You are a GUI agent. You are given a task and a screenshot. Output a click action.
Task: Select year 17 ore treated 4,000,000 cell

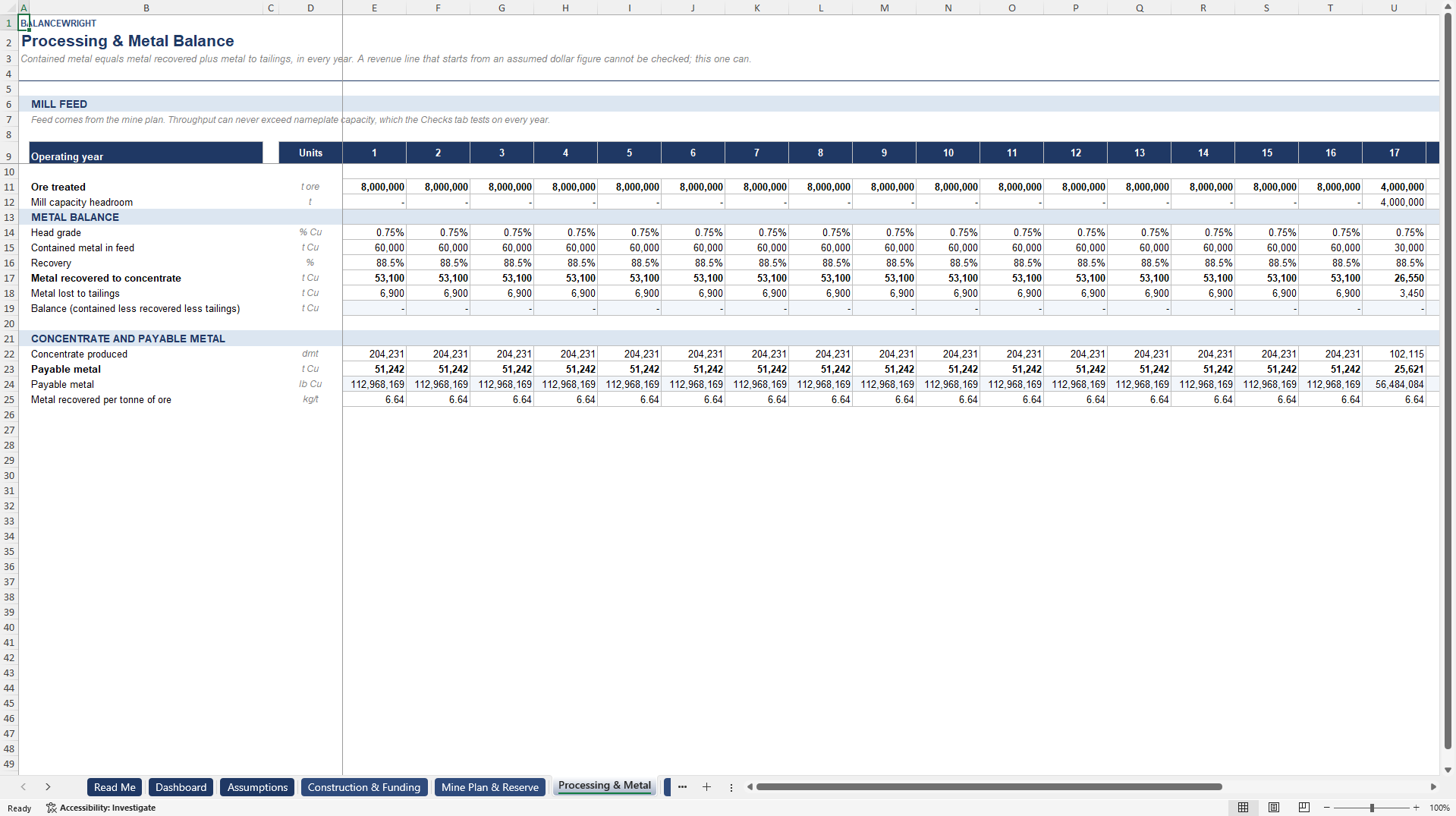click(1394, 187)
